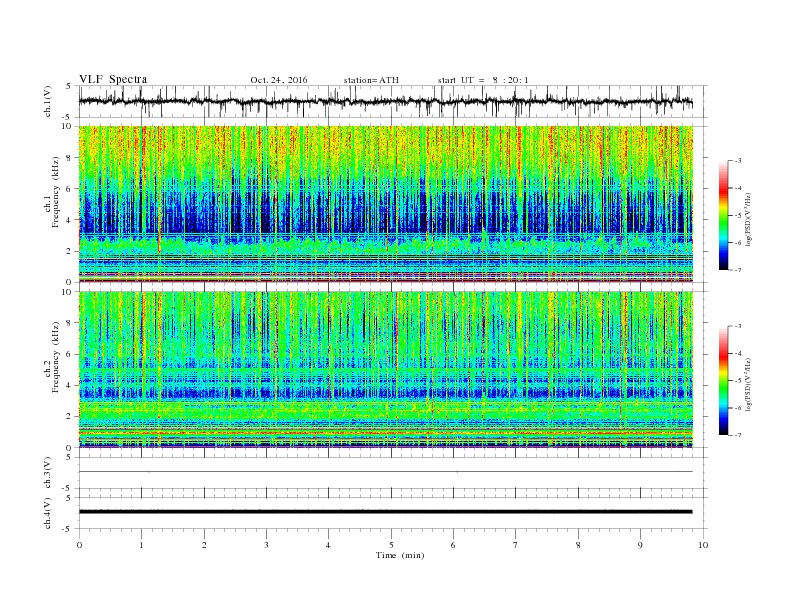Image resolution: width=792 pixels, height=612 pixels.
Task: Click time axis tick label "9"
Action: [640, 545]
